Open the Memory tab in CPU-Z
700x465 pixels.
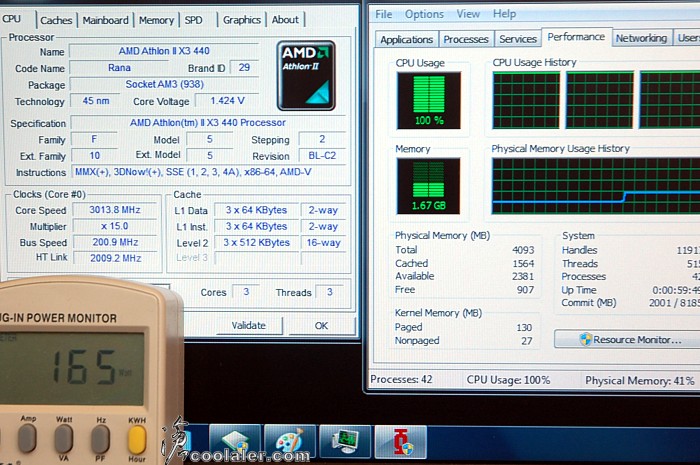click(156, 20)
